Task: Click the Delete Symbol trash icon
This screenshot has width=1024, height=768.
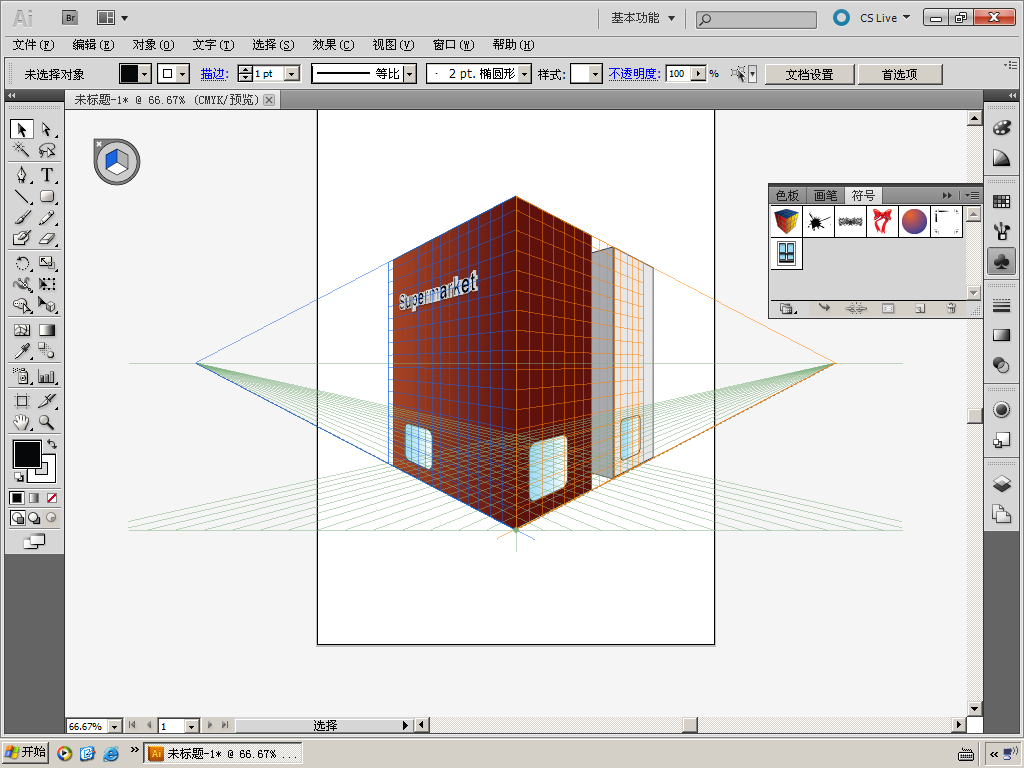Action: point(951,309)
